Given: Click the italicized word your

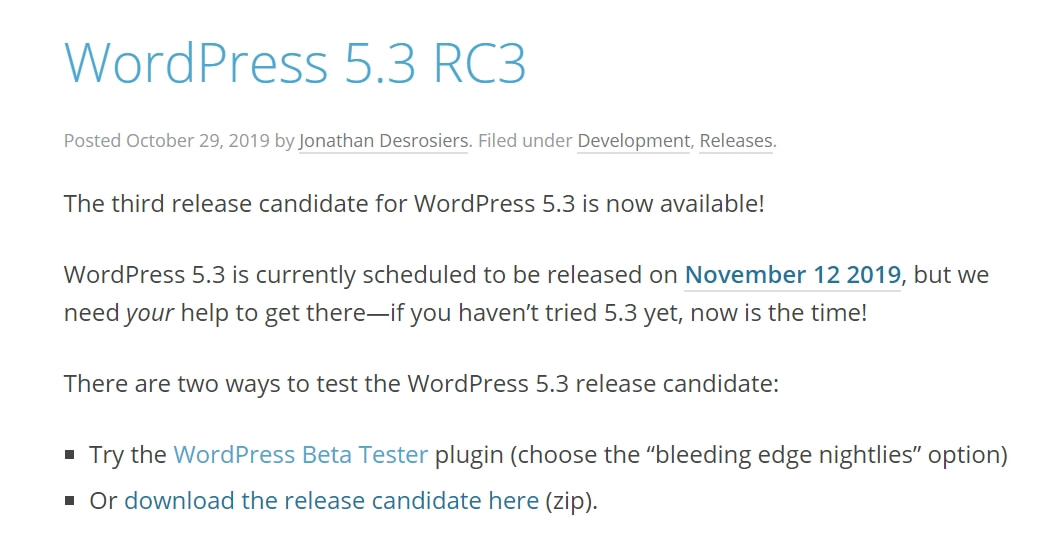Looking at the screenshot, I should point(149,313).
